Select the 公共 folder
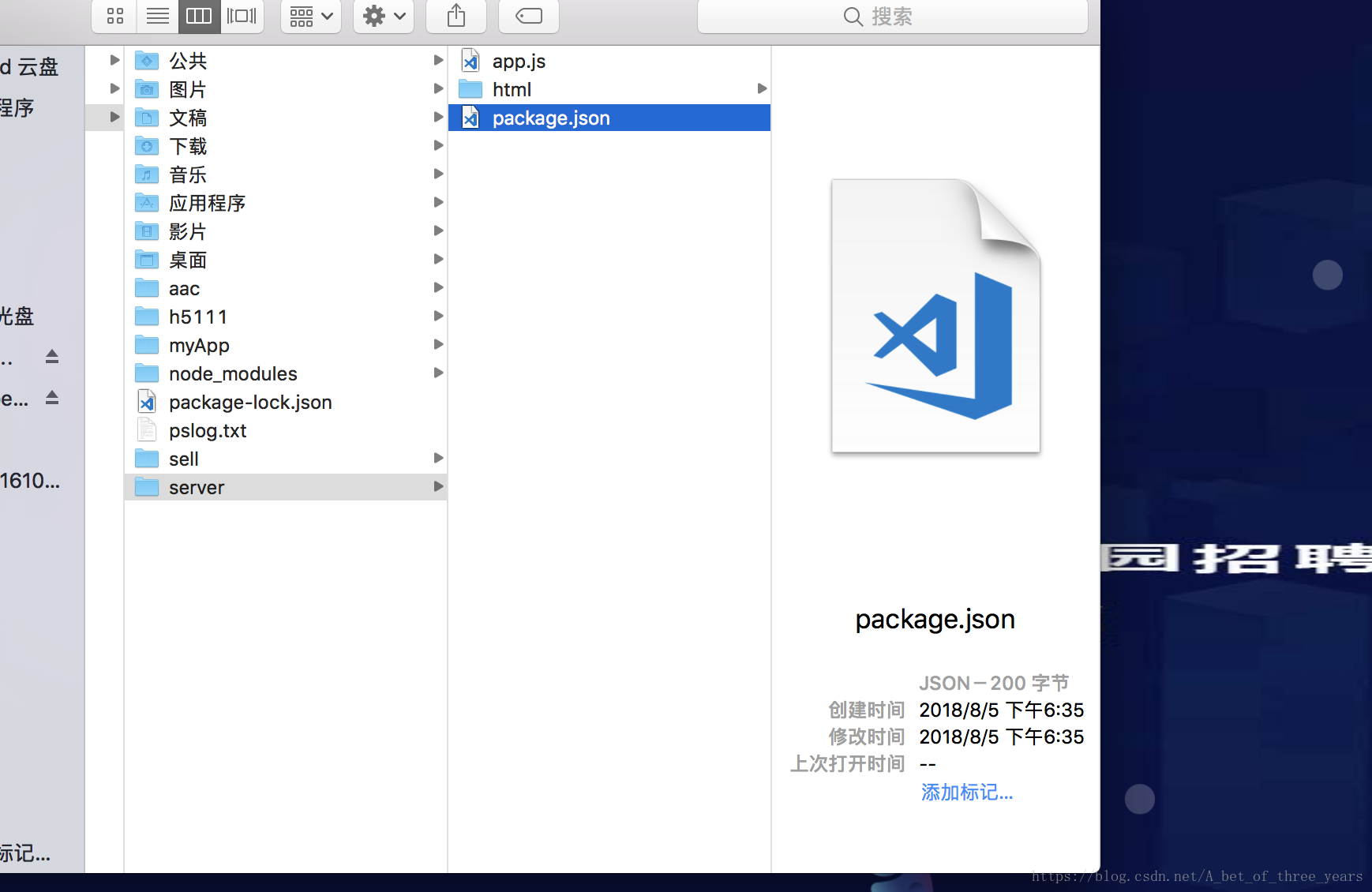Screen dimensions: 1372x892 (x=286, y=61)
